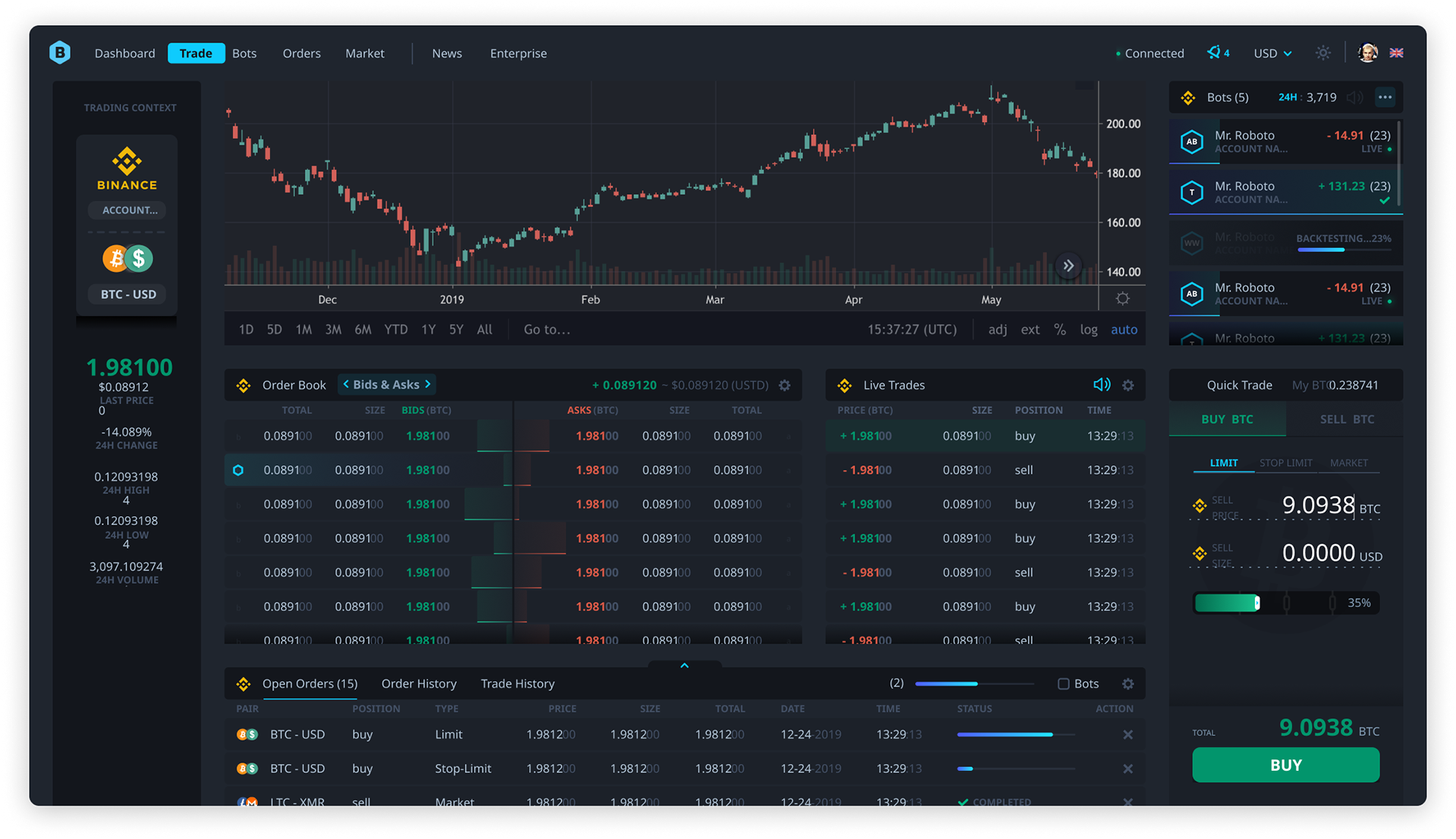Switch to Order History tab
This screenshot has height=839, width=1456.
419,684
